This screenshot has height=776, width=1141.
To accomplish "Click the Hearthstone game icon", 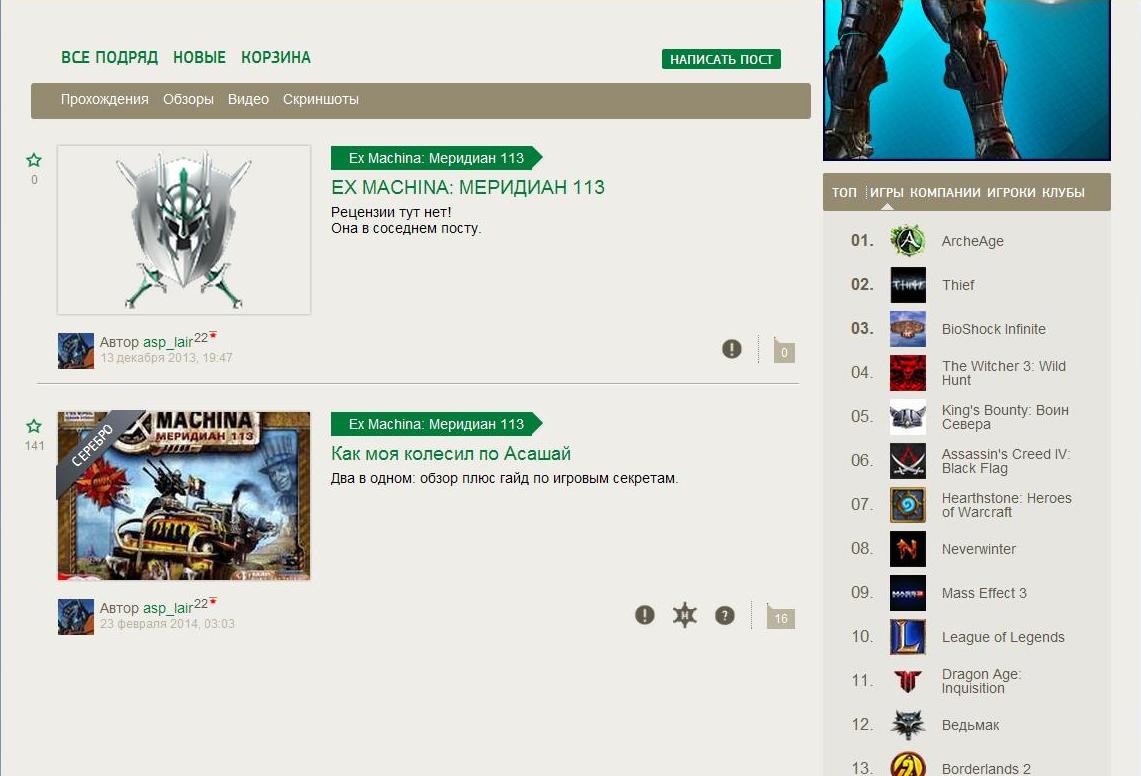I will pos(908,505).
